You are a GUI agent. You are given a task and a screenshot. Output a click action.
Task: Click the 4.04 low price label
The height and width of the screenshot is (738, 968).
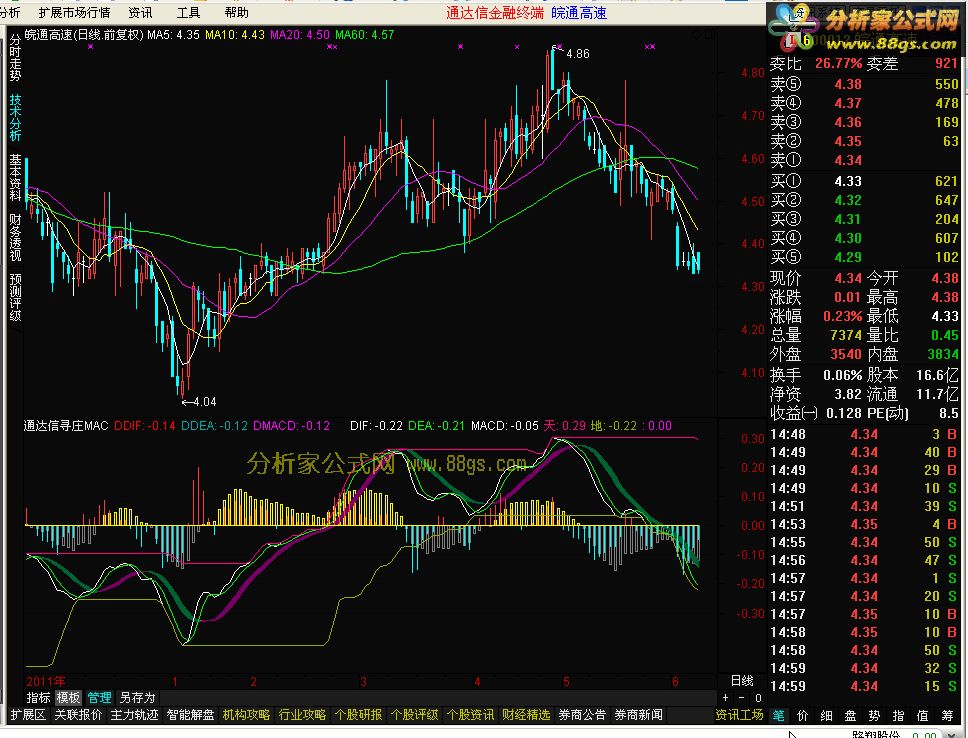(x=204, y=401)
